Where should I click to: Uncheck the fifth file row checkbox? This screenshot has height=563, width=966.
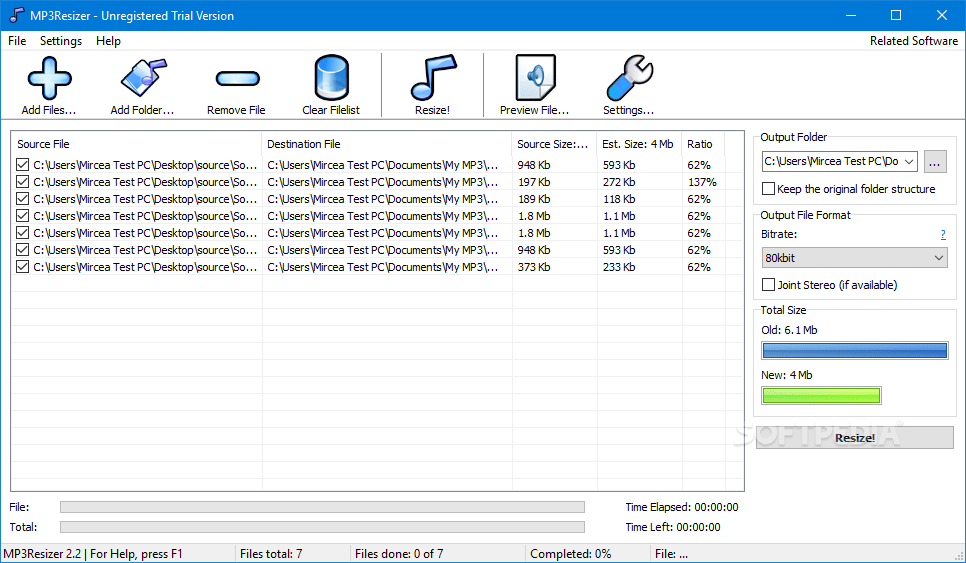pos(23,233)
